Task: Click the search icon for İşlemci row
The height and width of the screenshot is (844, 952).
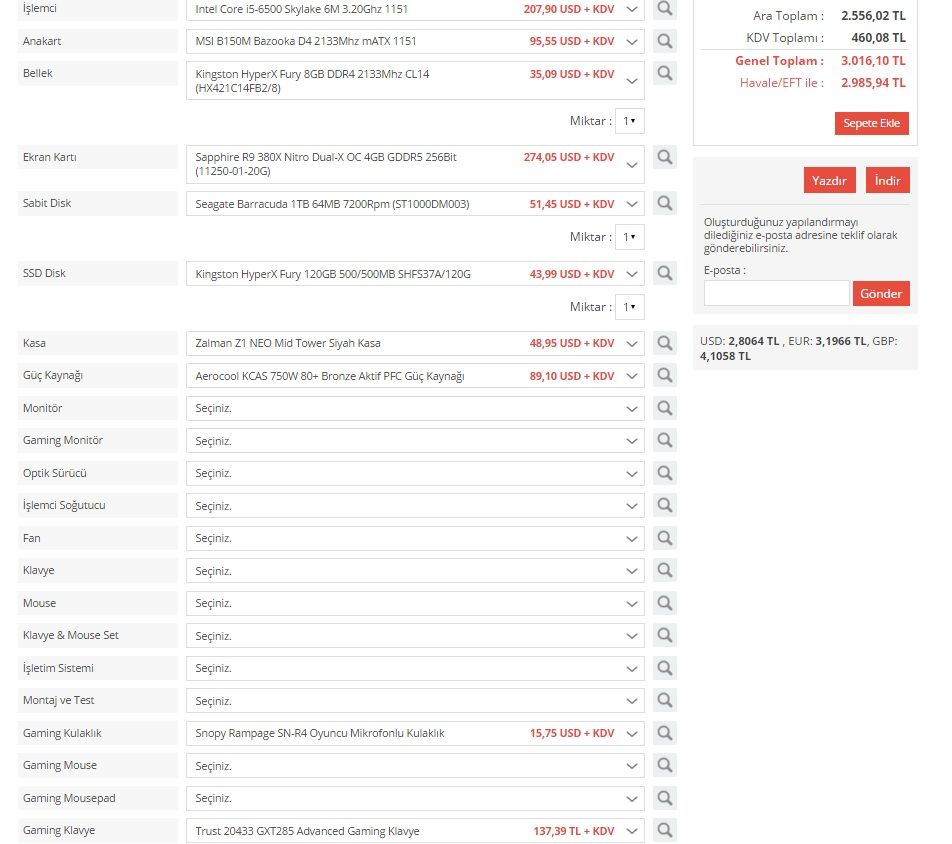Action: tap(665, 9)
